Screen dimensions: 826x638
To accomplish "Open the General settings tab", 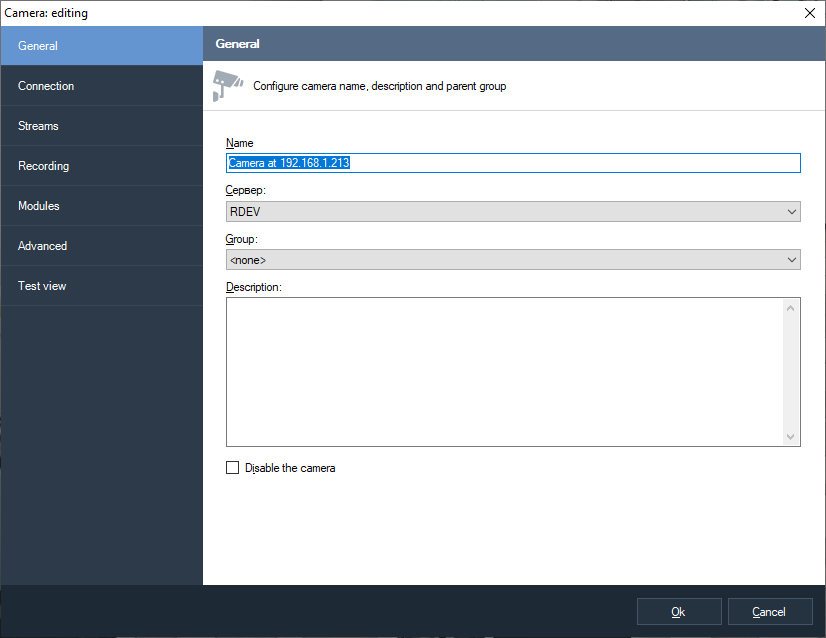I will coord(101,46).
